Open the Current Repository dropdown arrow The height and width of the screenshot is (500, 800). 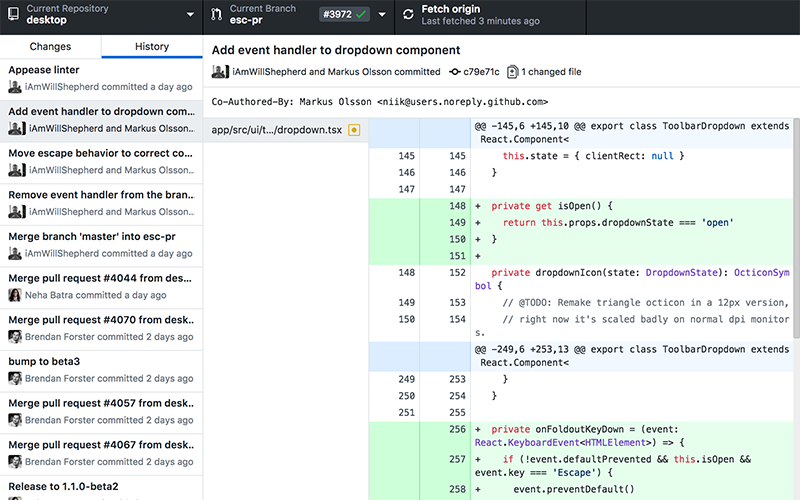pyautogui.click(x=190, y=14)
